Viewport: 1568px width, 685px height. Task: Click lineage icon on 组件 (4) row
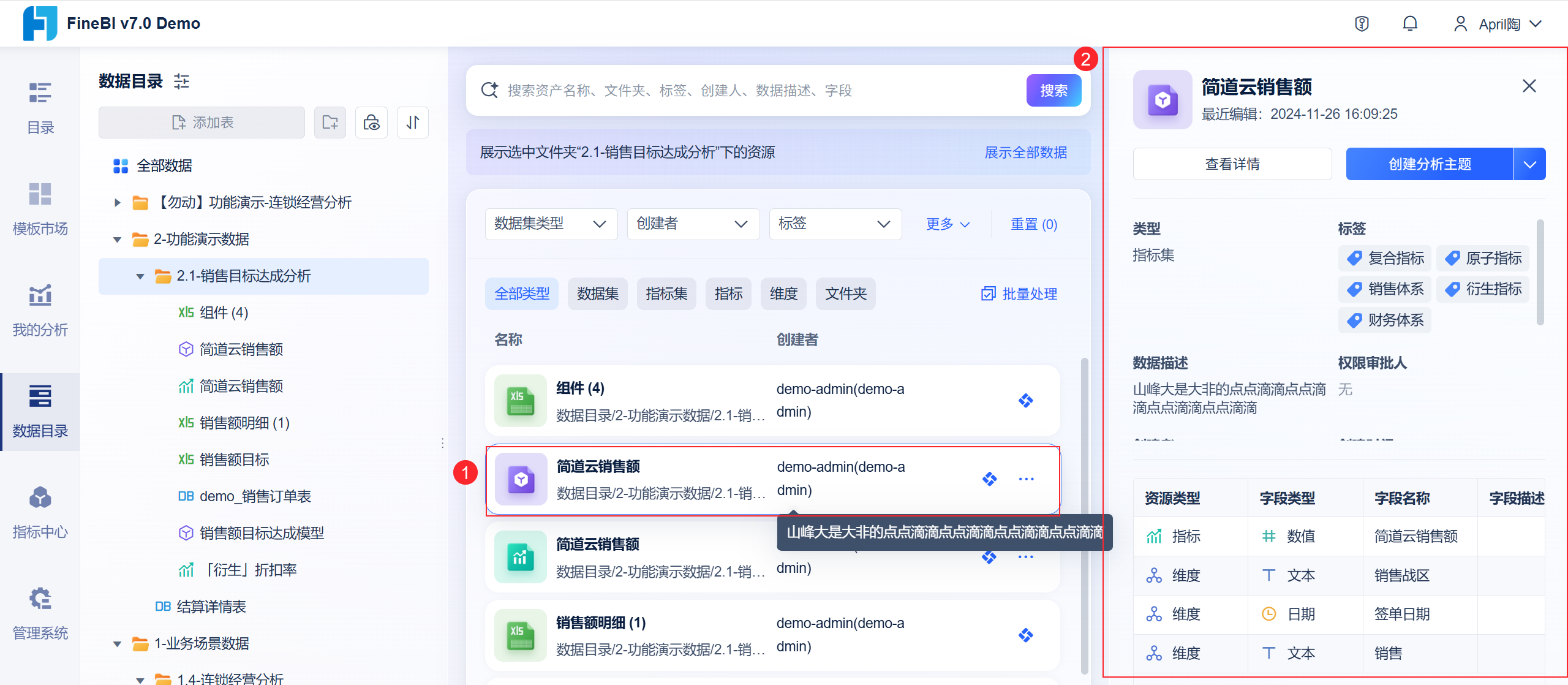click(1025, 401)
